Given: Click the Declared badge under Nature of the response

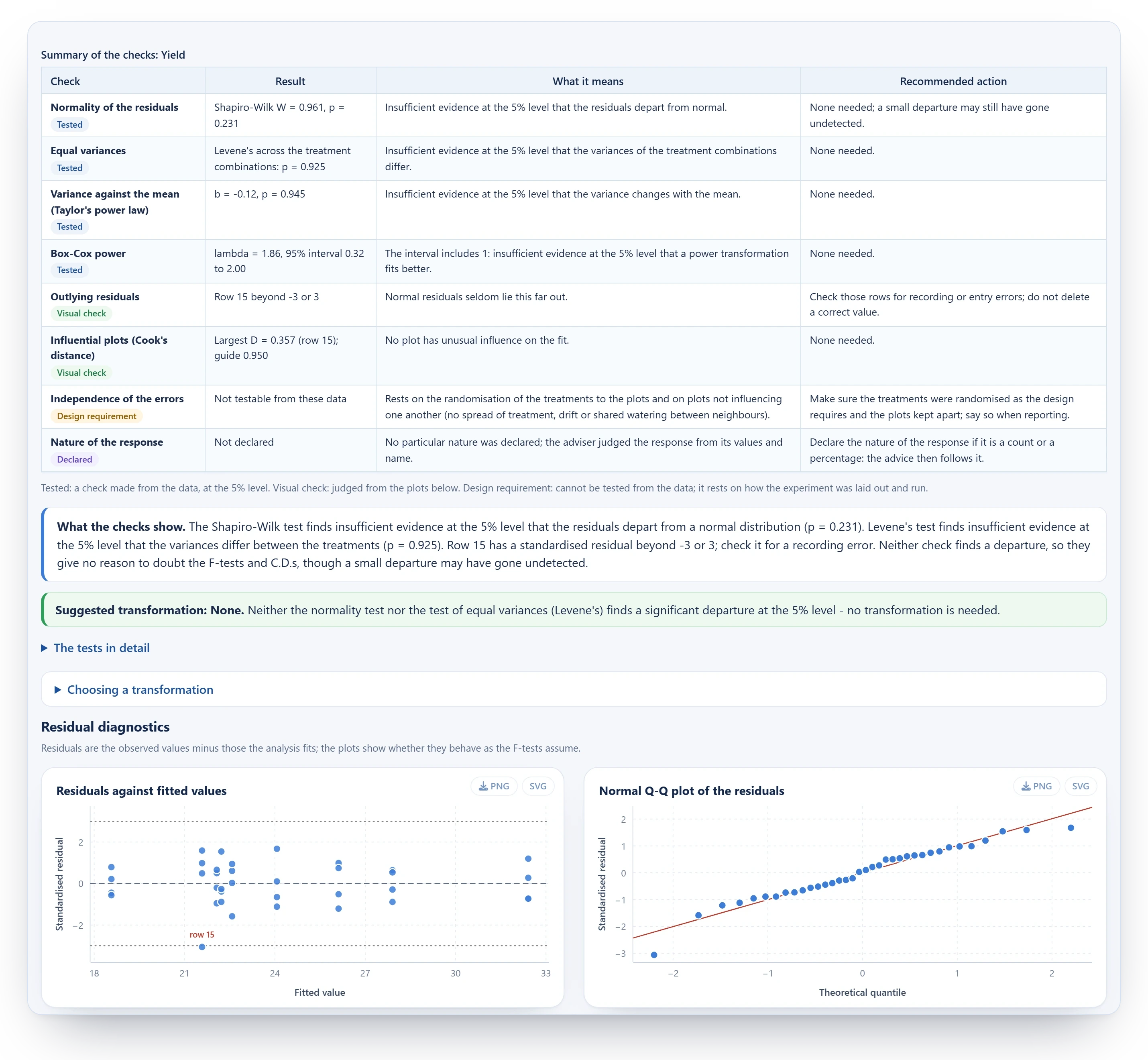Looking at the screenshot, I should (75, 459).
